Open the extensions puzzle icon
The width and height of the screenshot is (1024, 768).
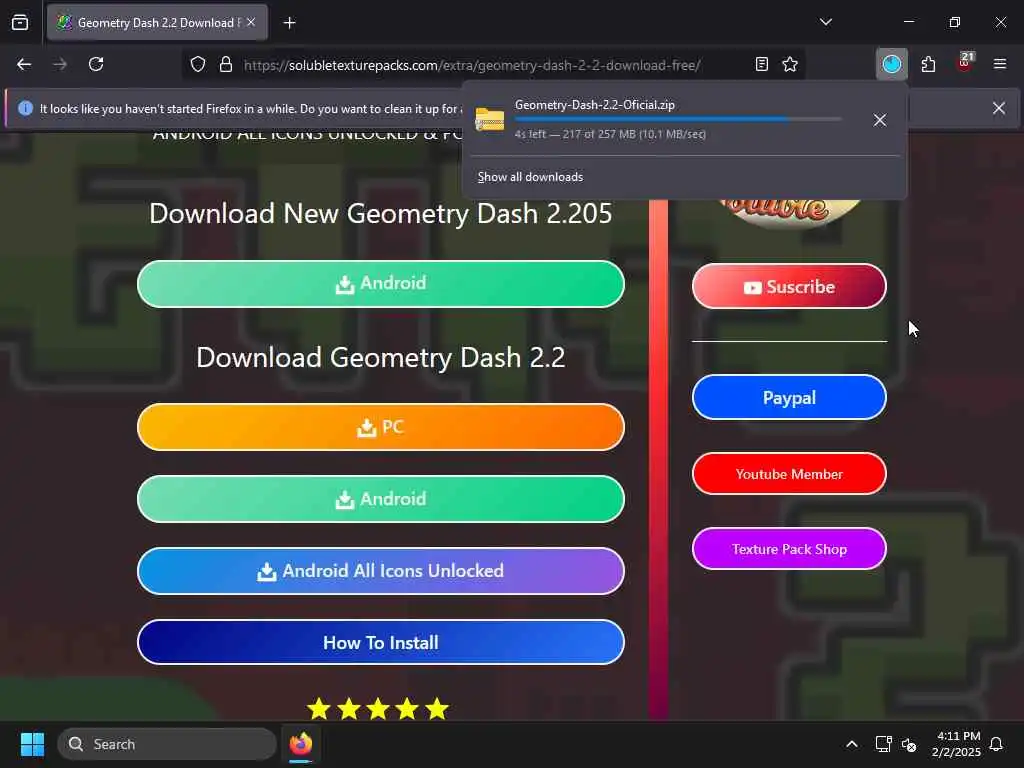pyautogui.click(x=928, y=64)
